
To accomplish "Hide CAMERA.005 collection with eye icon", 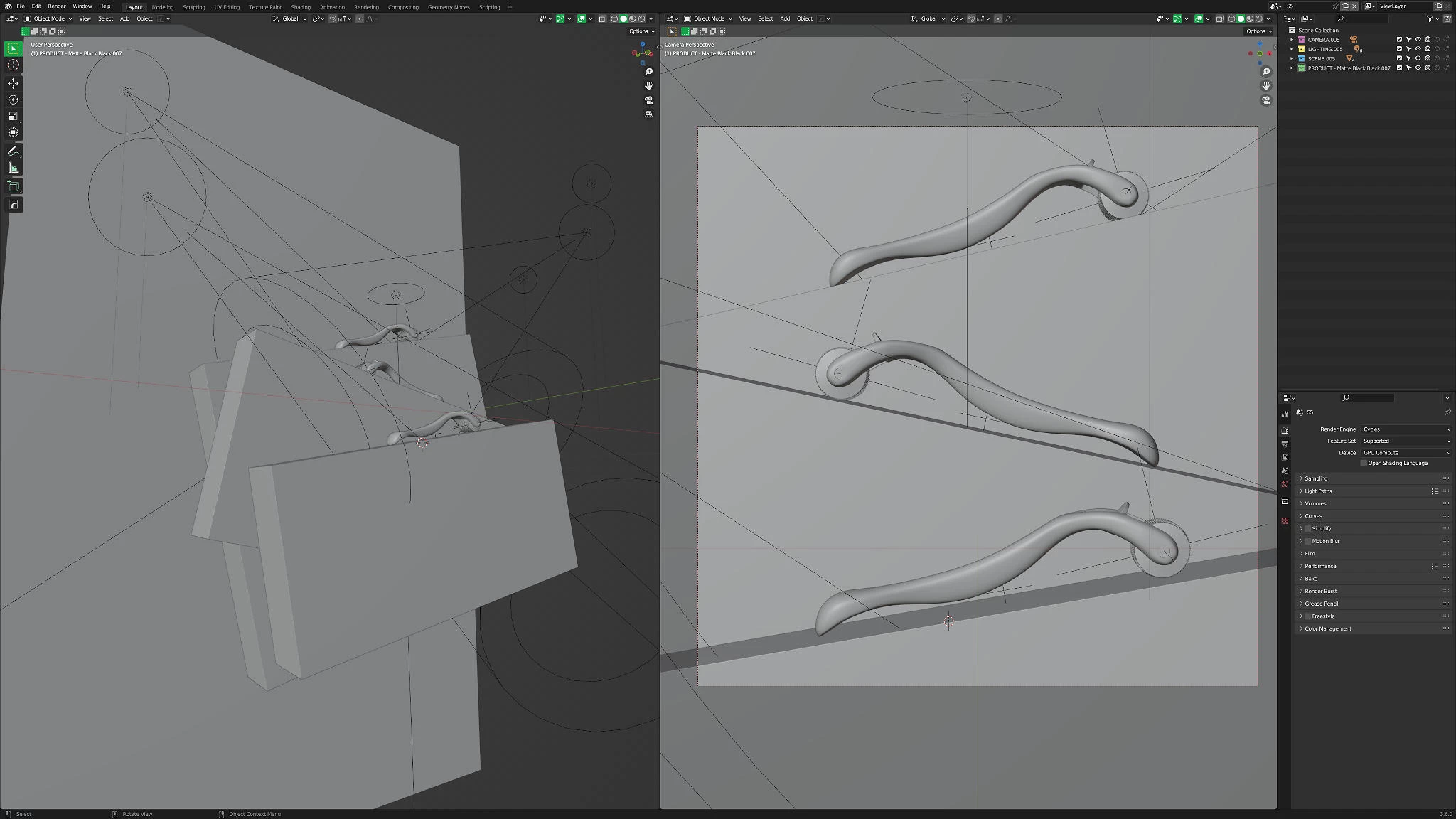I will pyautogui.click(x=1418, y=40).
